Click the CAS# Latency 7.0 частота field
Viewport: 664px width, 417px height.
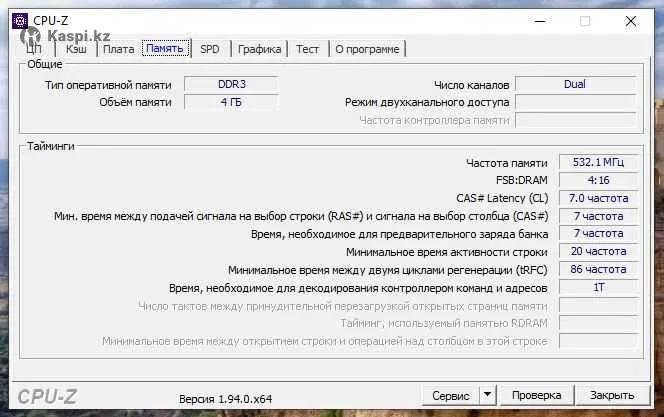[x=597, y=198]
